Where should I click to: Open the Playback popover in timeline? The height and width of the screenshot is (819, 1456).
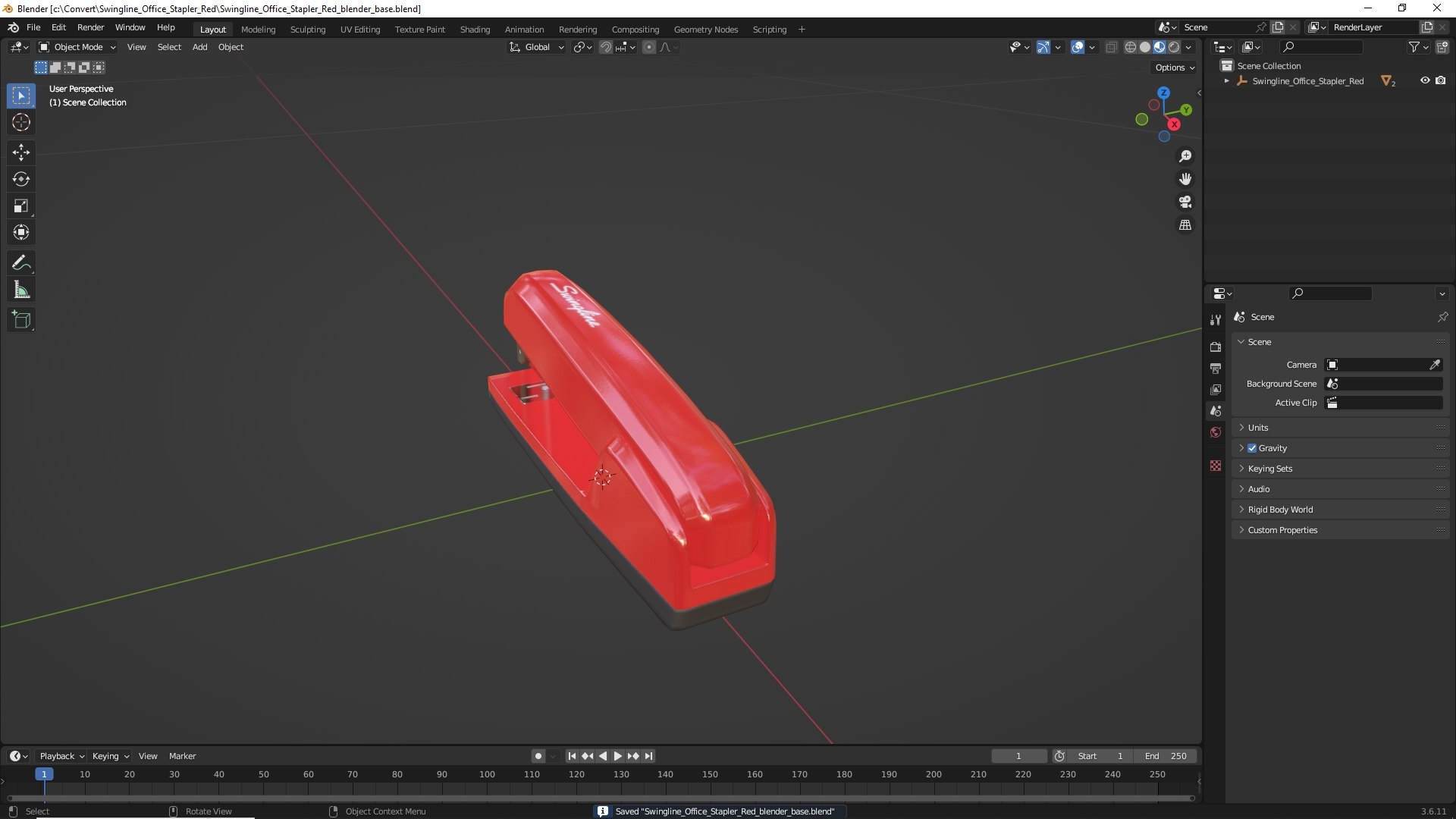(61, 756)
